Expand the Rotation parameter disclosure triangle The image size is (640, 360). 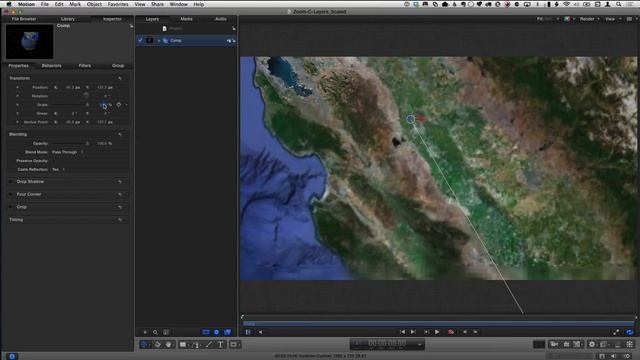(17, 96)
